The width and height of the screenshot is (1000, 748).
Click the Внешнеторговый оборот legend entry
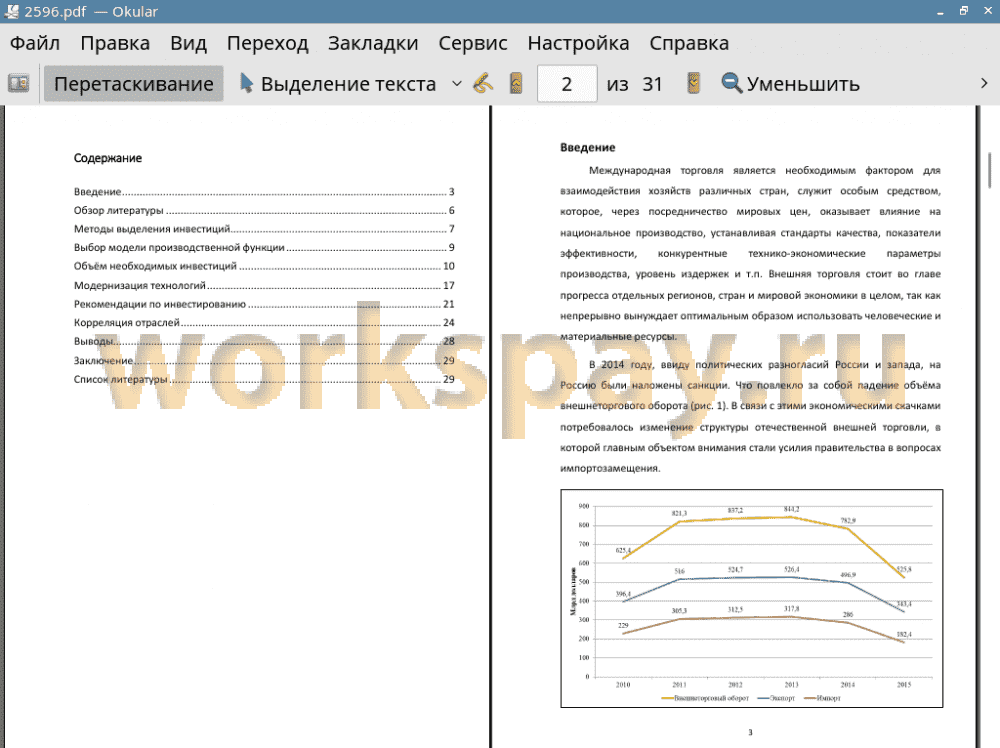click(705, 698)
